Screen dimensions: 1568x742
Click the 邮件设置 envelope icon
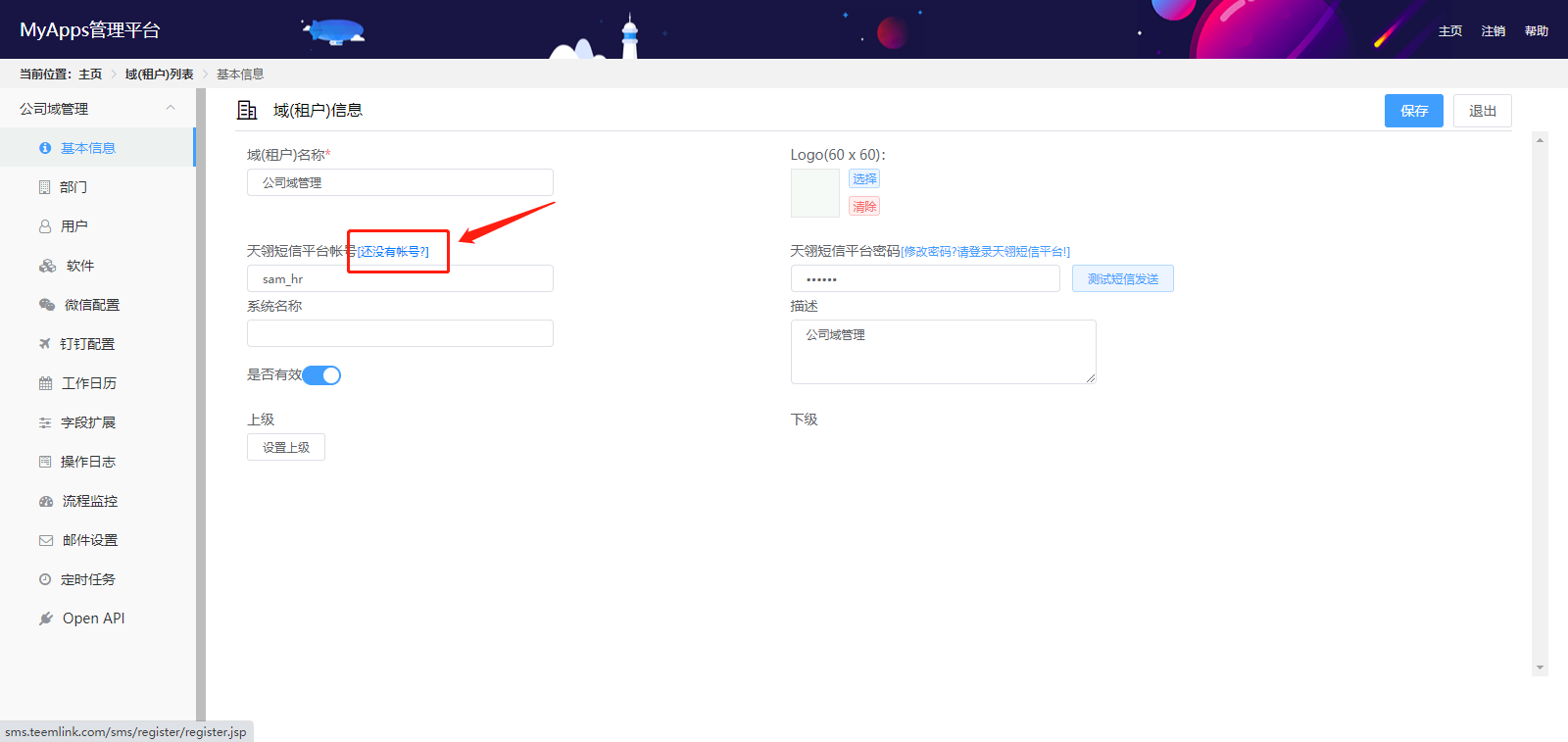point(46,540)
